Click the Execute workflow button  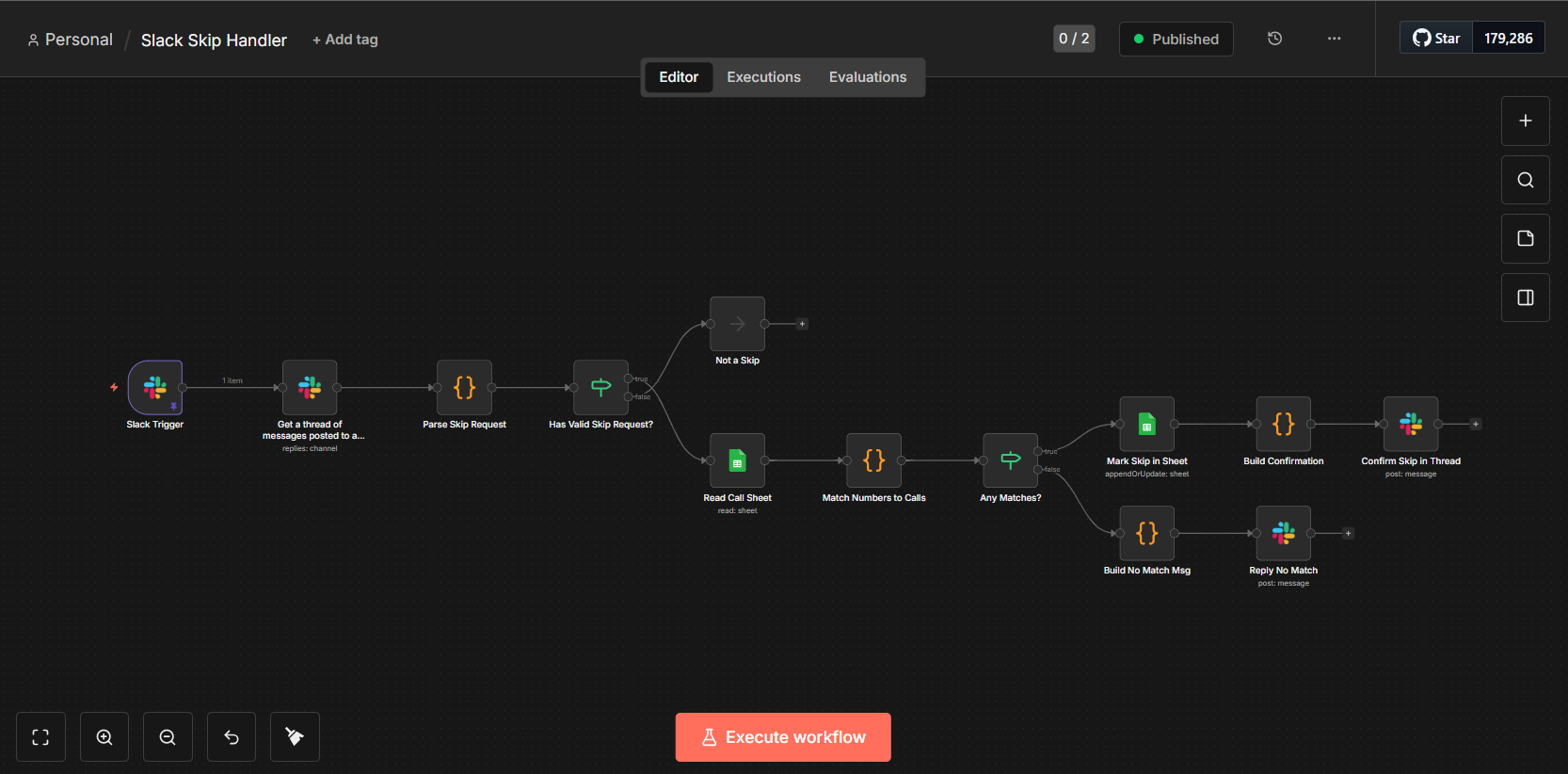point(783,737)
